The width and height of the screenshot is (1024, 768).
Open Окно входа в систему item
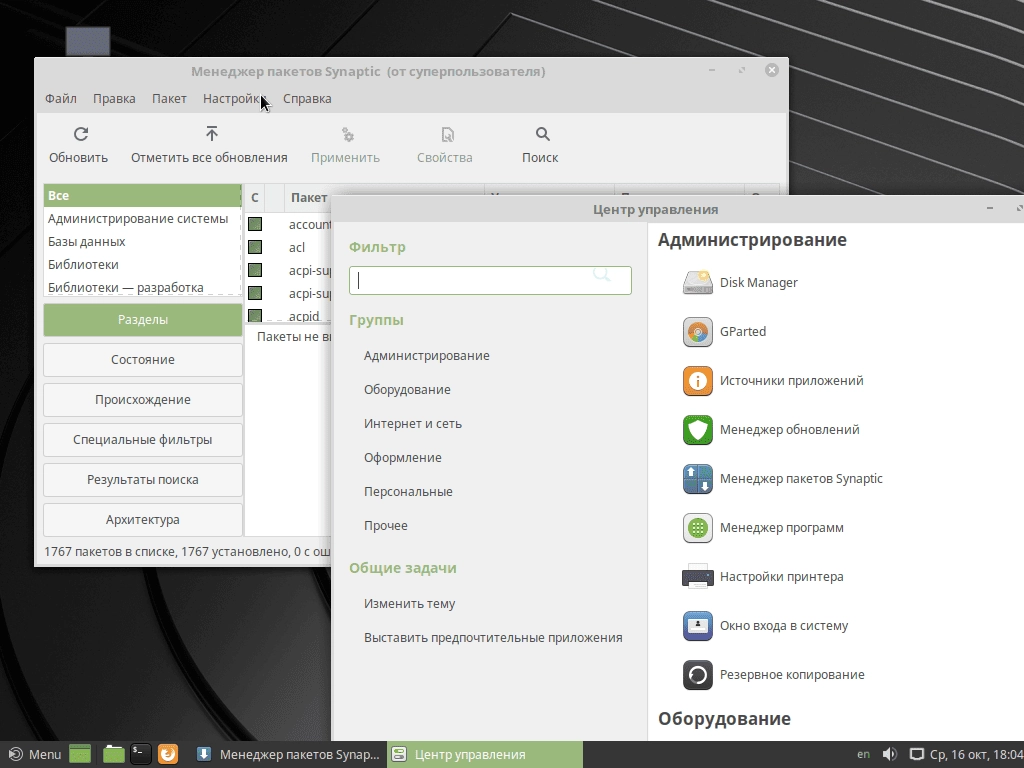coord(765,626)
